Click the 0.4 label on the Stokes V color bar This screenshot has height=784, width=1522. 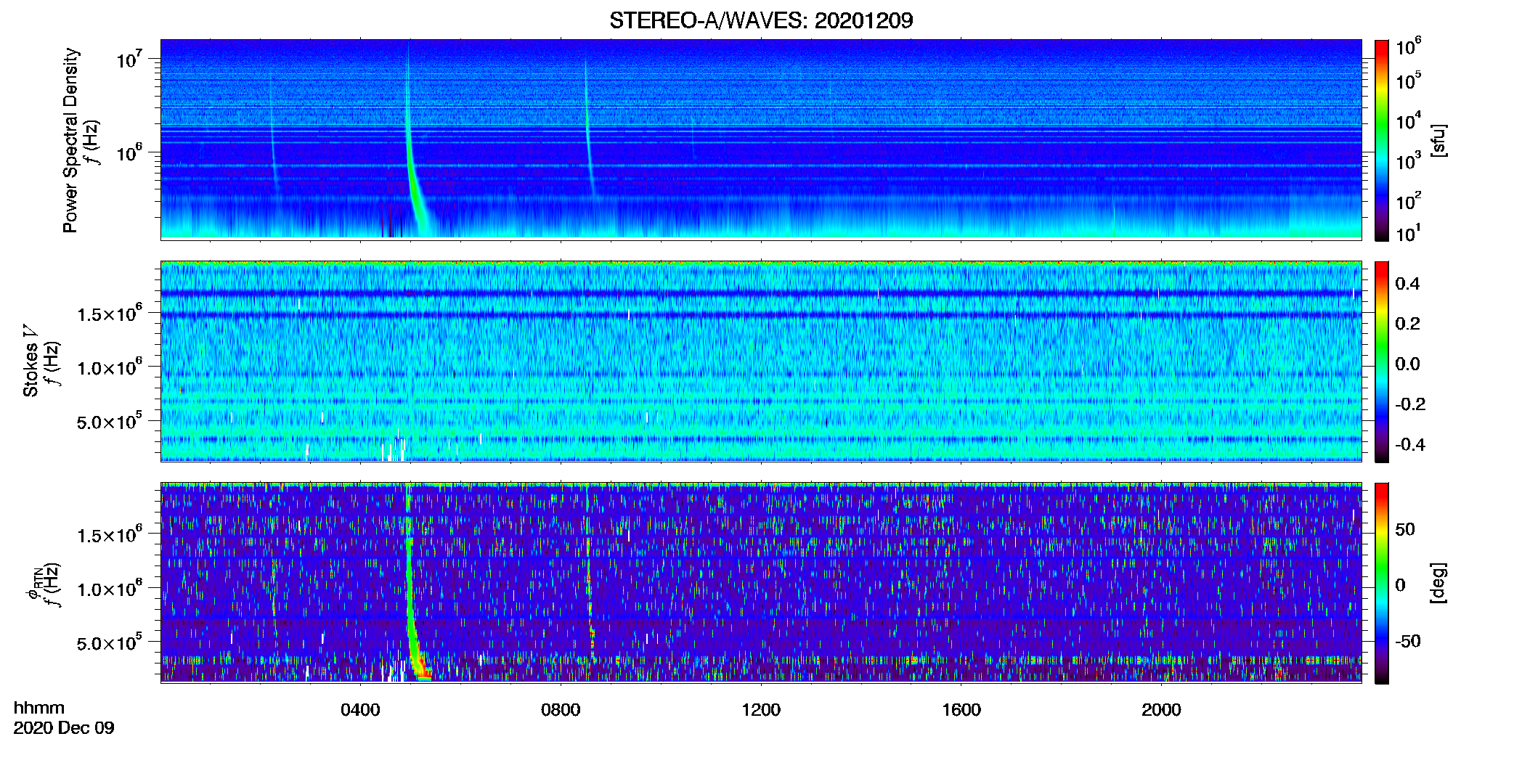[1407, 284]
